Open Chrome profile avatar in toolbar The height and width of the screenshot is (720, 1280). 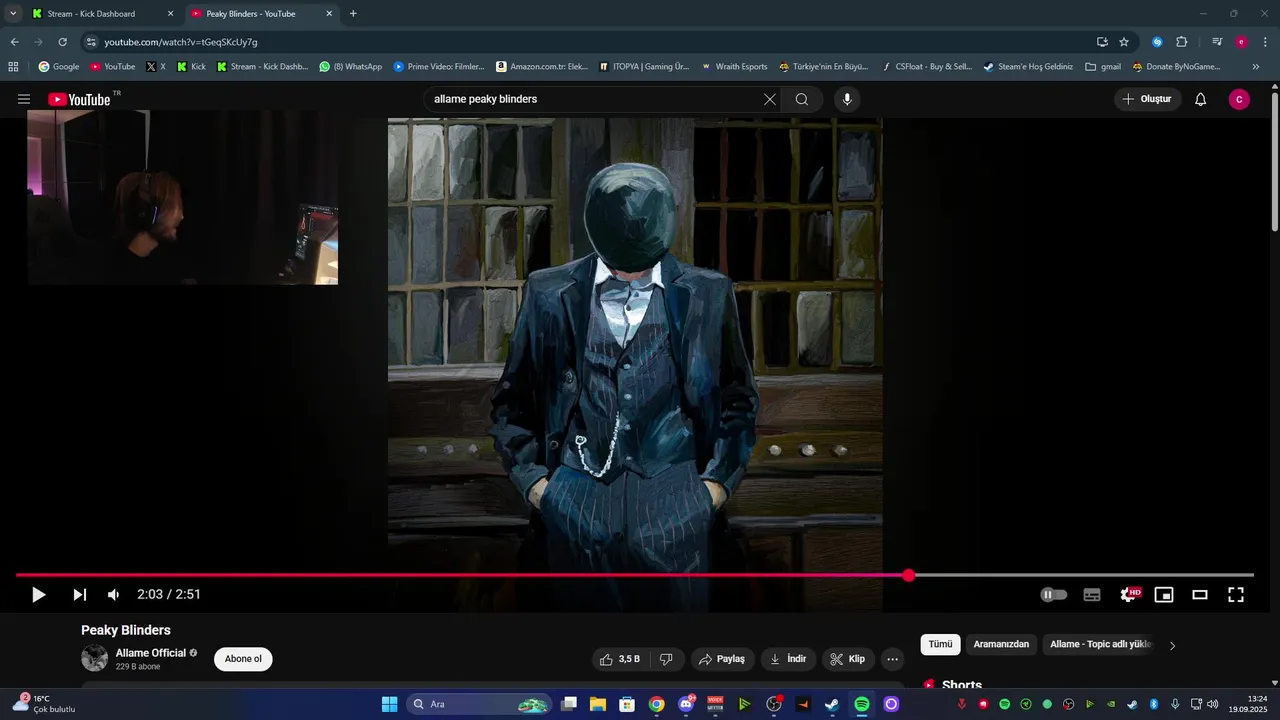1241,42
